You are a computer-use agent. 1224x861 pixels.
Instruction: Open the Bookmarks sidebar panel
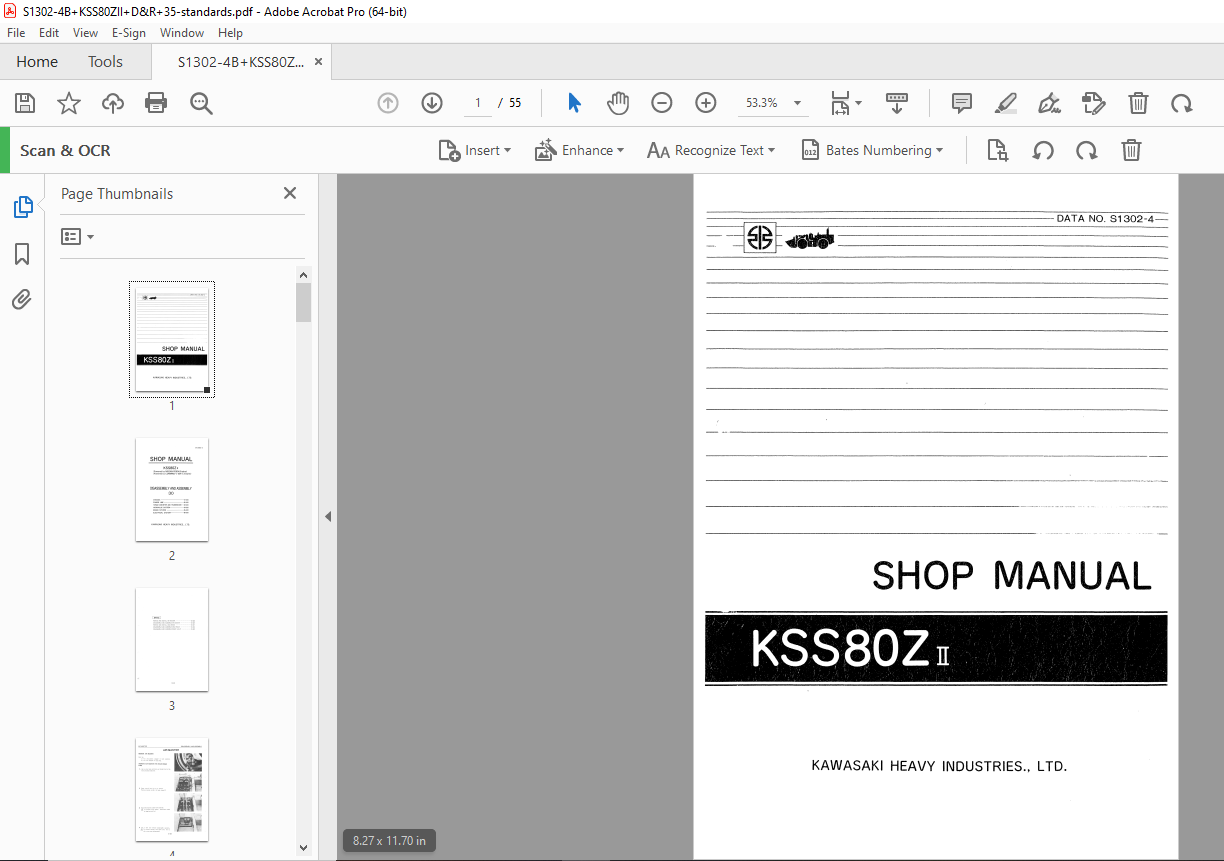pyautogui.click(x=22, y=254)
